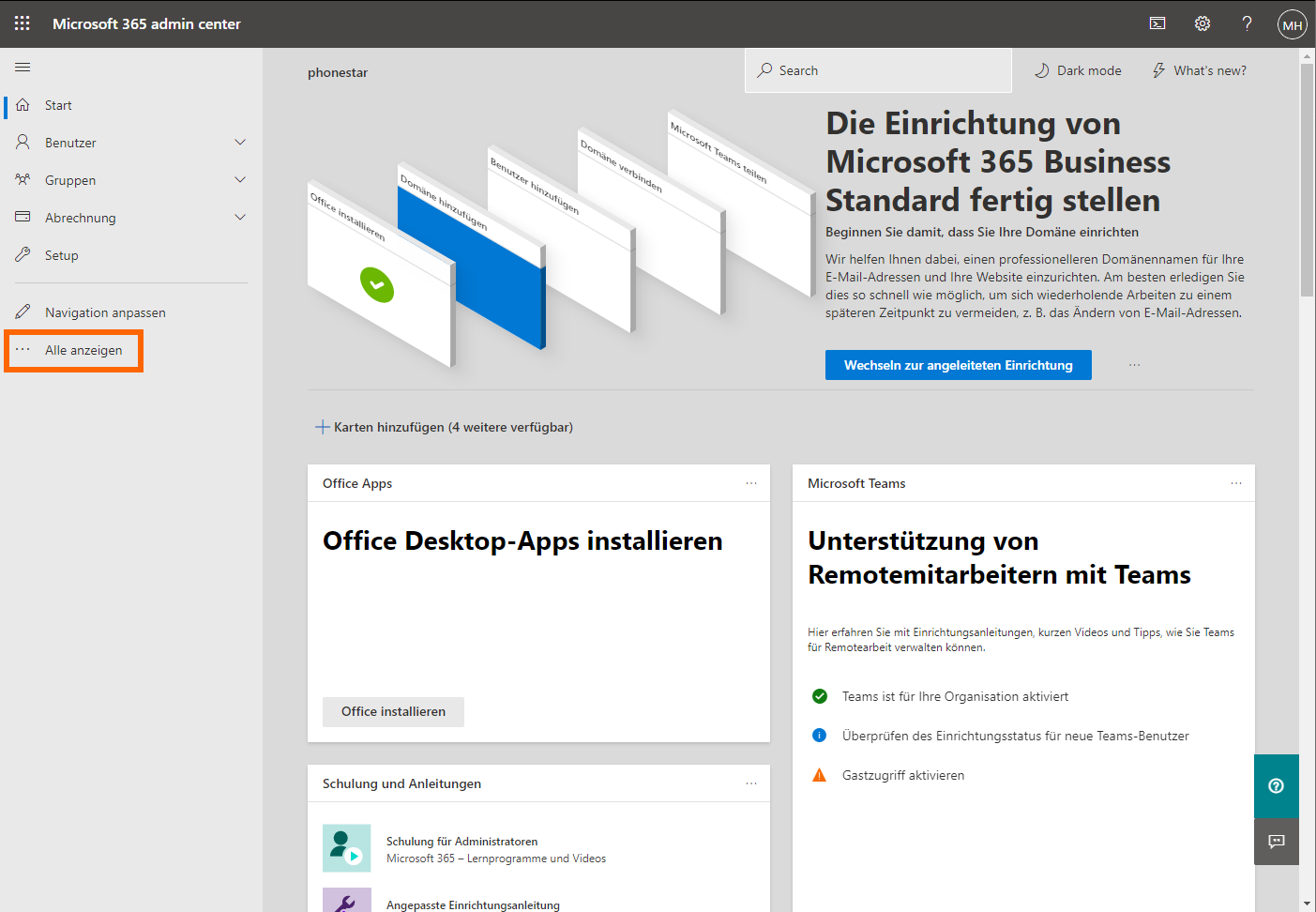Open the ellipsis next to Wechseln button
Image resolution: width=1316 pixels, height=912 pixels.
[x=1134, y=365]
